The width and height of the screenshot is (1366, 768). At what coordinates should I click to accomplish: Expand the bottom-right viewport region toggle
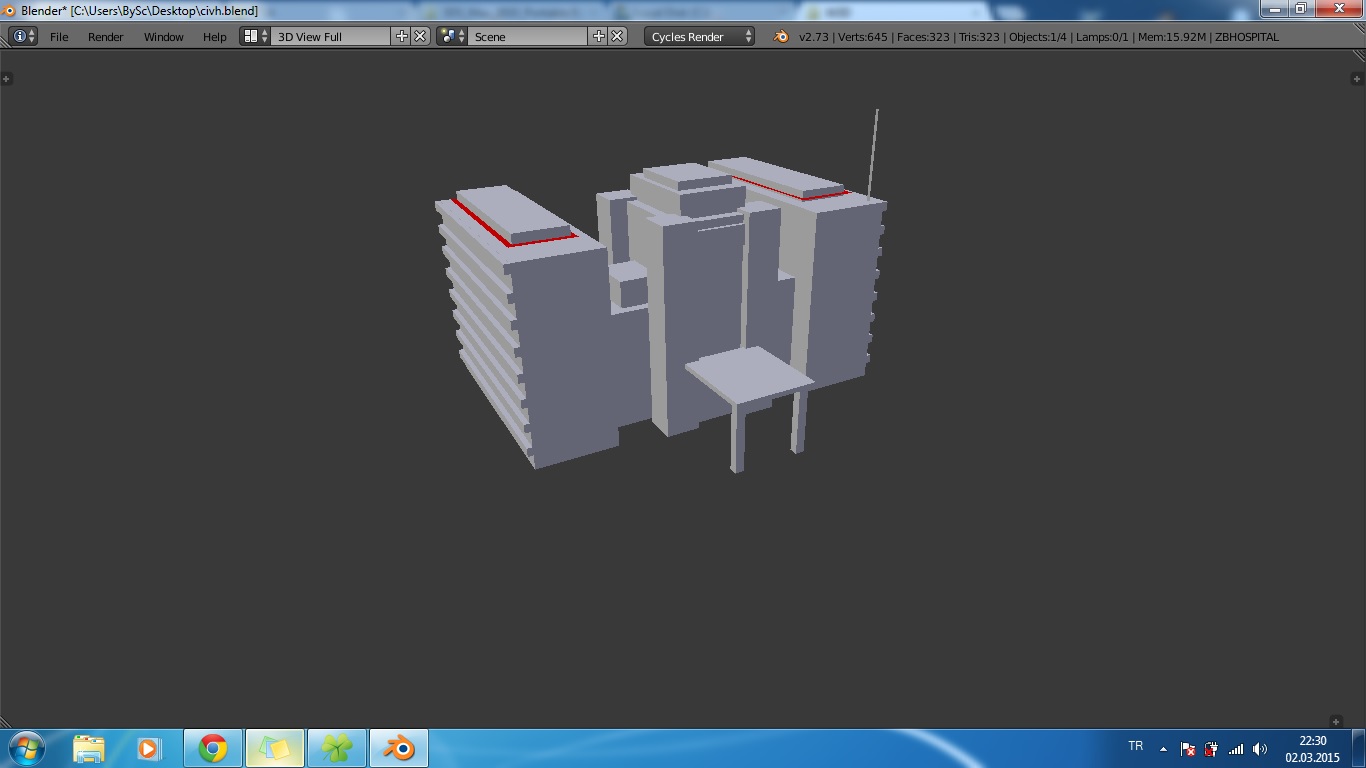(1336, 721)
